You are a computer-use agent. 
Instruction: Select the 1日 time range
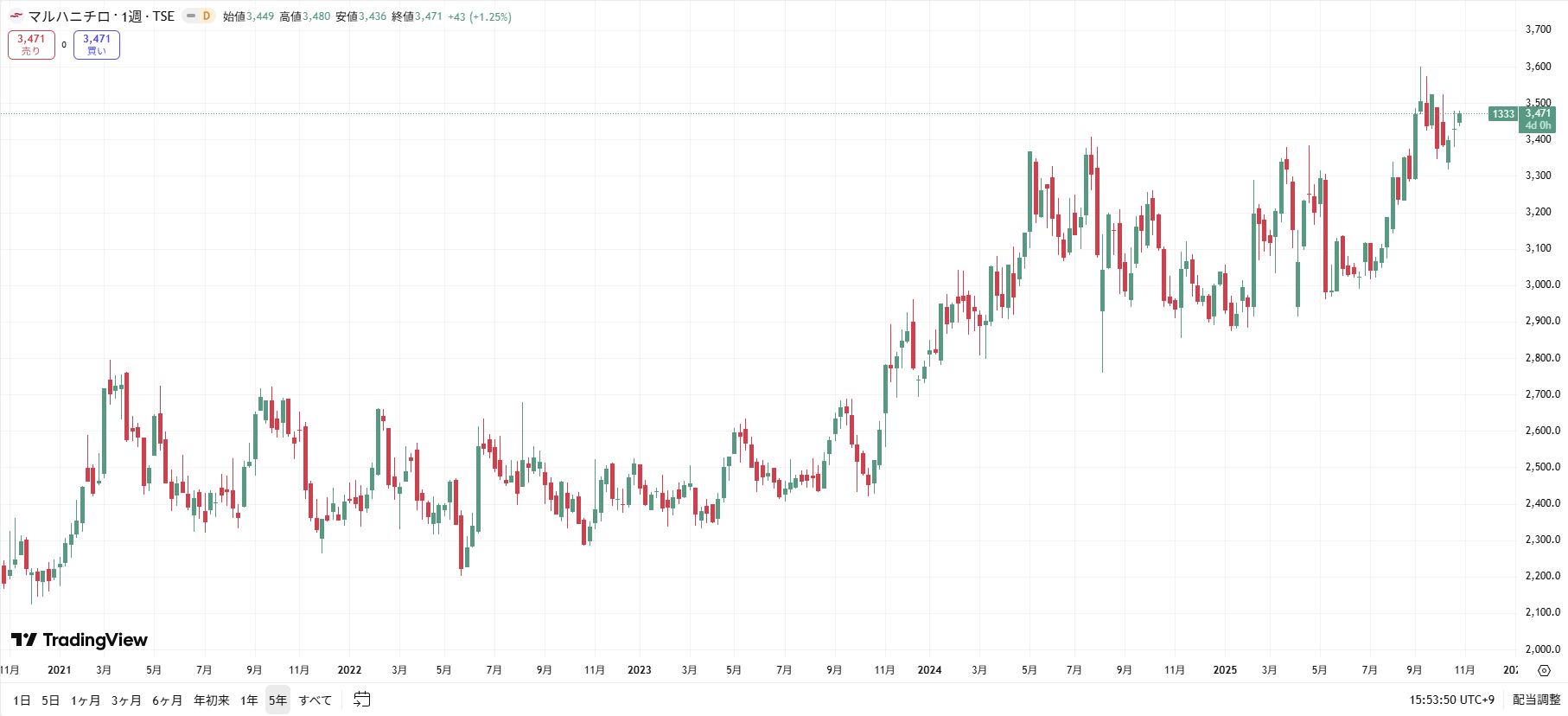tap(22, 700)
